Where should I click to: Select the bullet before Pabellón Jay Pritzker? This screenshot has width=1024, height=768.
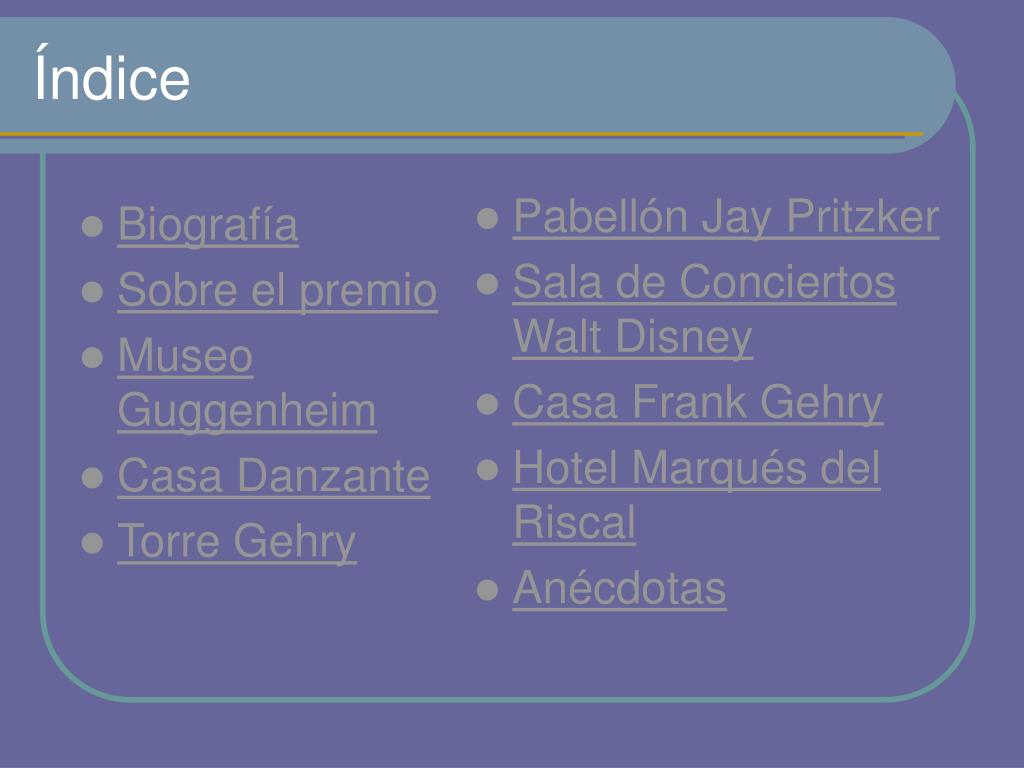tap(489, 217)
